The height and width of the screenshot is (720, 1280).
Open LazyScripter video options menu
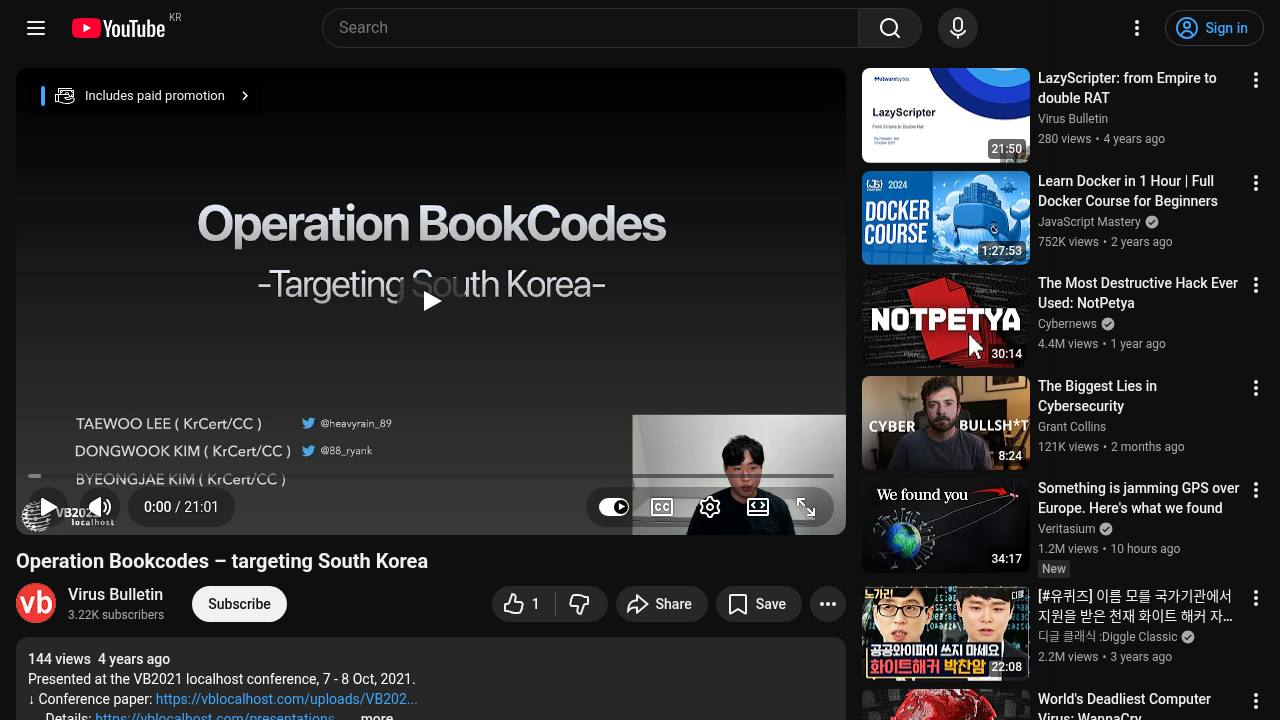pyautogui.click(x=1256, y=80)
